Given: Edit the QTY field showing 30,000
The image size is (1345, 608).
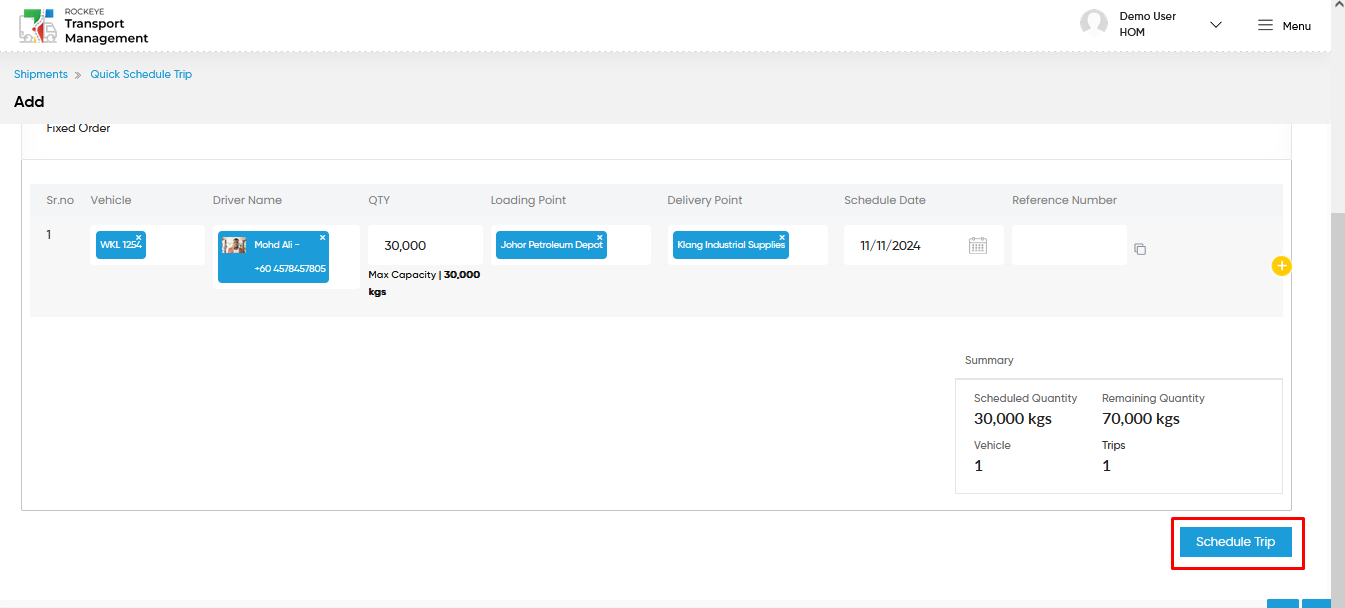Looking at the screenshot, I should (425, 245).
